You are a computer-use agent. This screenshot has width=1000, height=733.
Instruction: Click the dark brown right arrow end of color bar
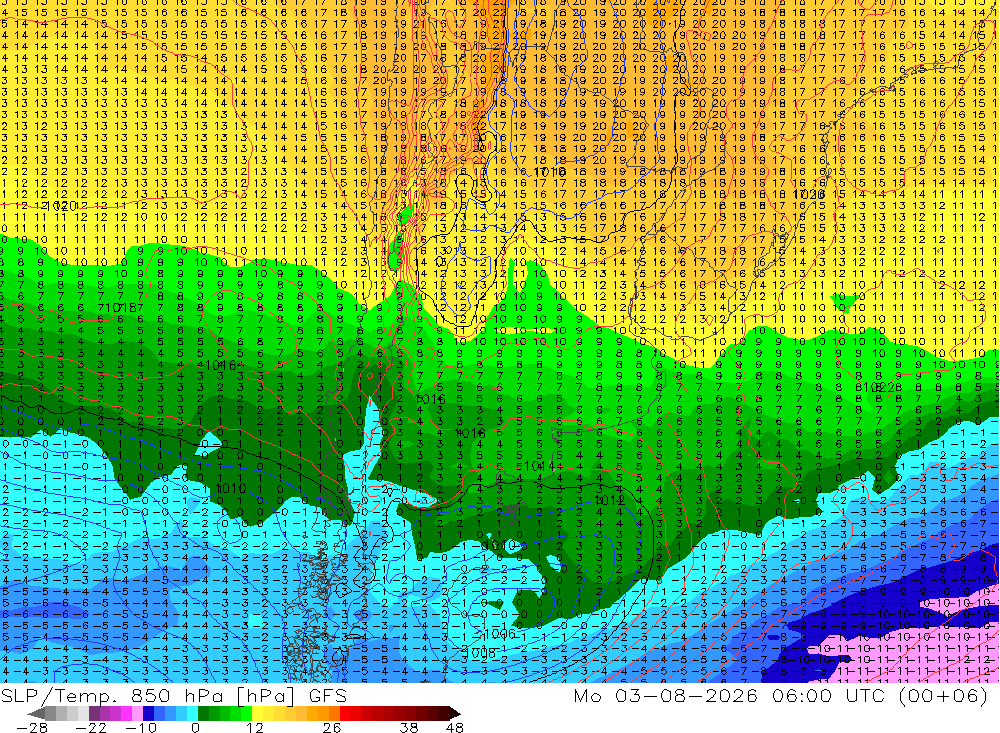pos(455,714)
